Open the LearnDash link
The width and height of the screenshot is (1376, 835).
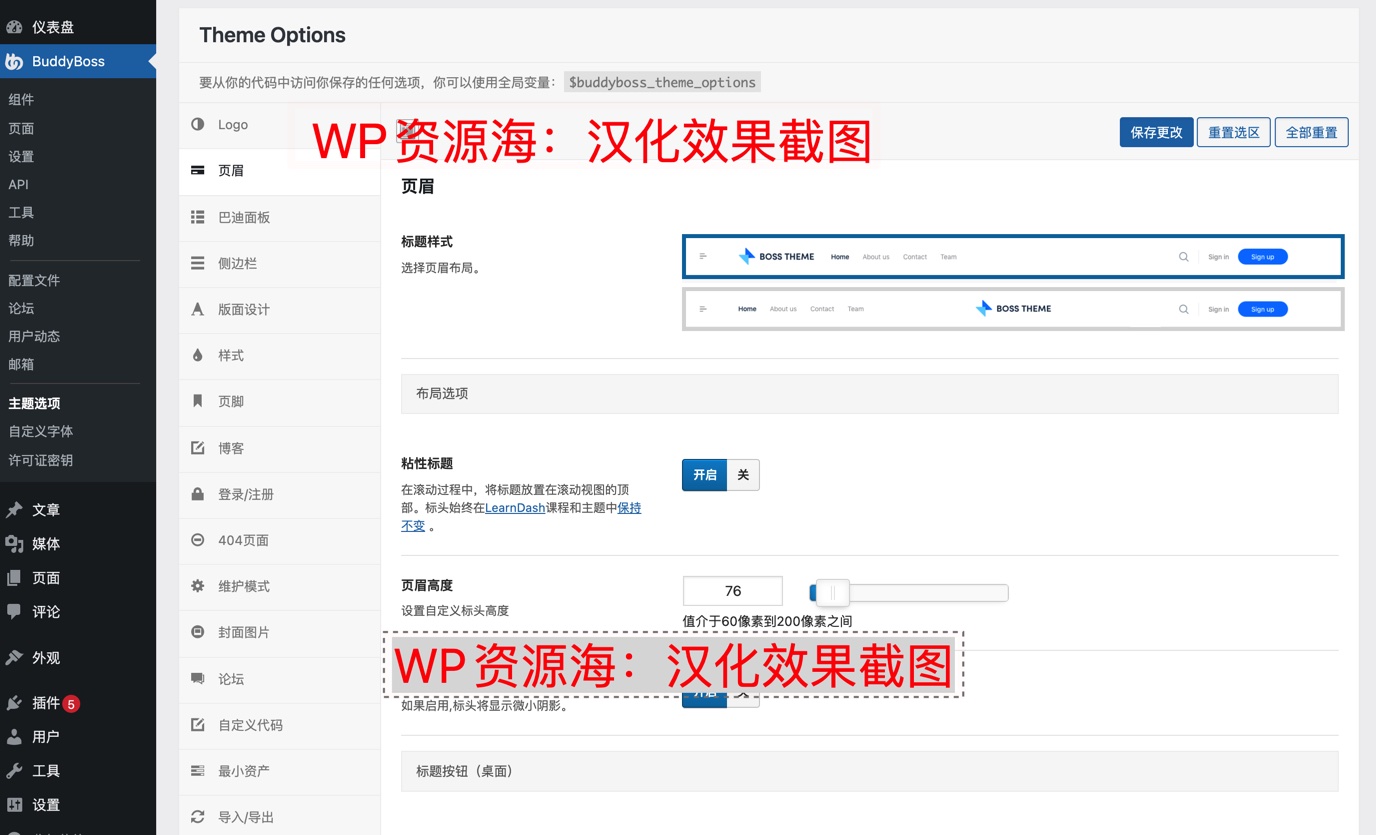point(515,508)
